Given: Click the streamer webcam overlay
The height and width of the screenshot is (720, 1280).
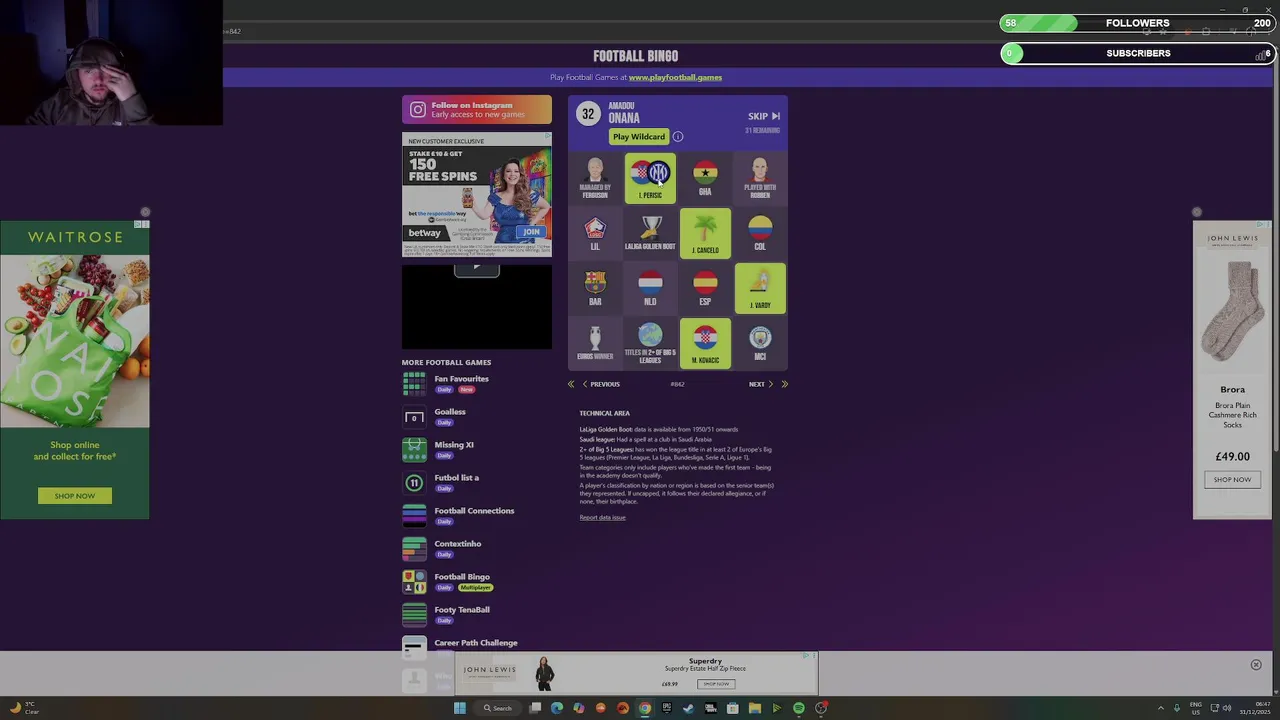Looking at the screenshot, I should 111,63.
